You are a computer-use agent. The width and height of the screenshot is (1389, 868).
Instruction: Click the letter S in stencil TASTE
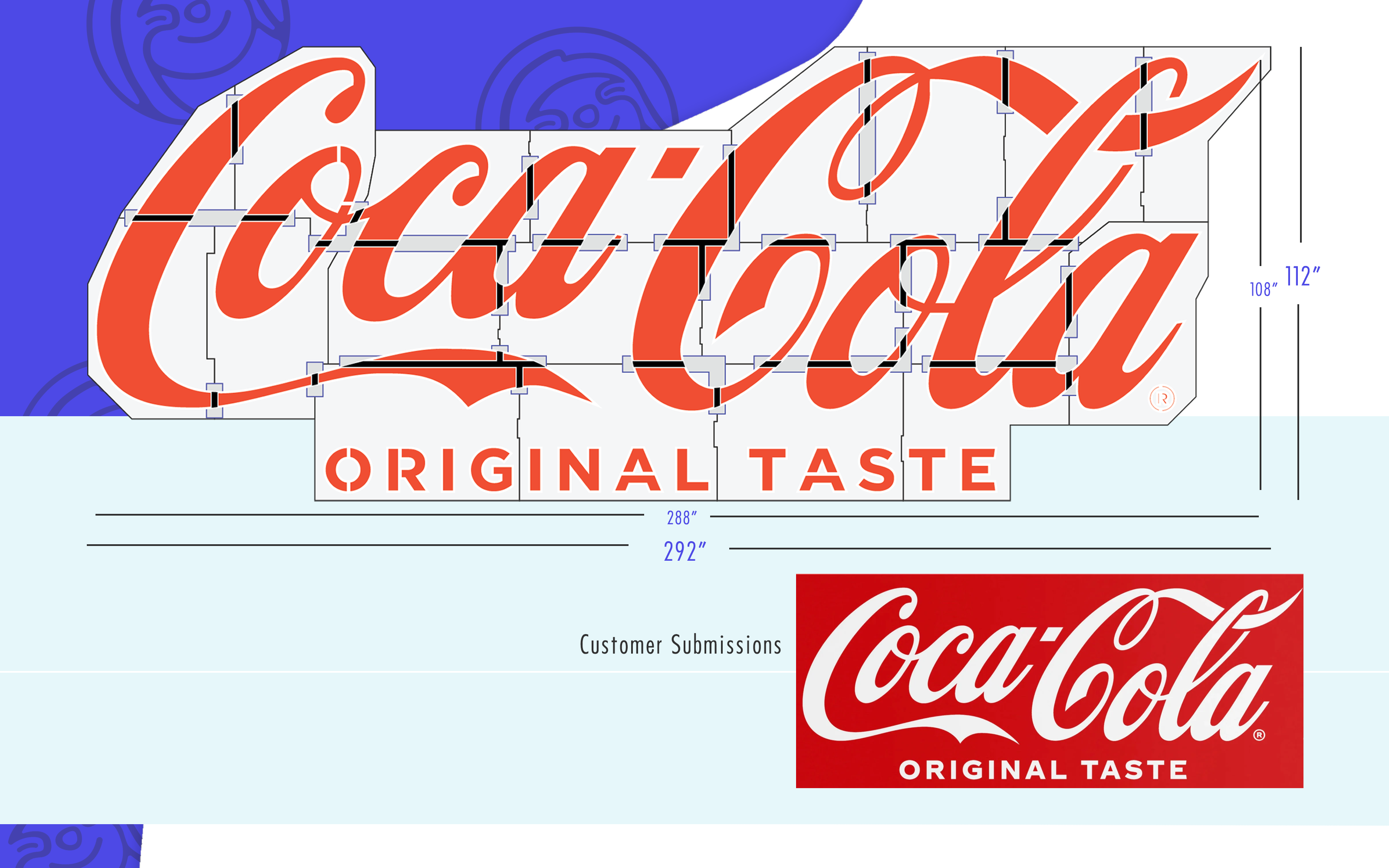click(x=877, y=470)
